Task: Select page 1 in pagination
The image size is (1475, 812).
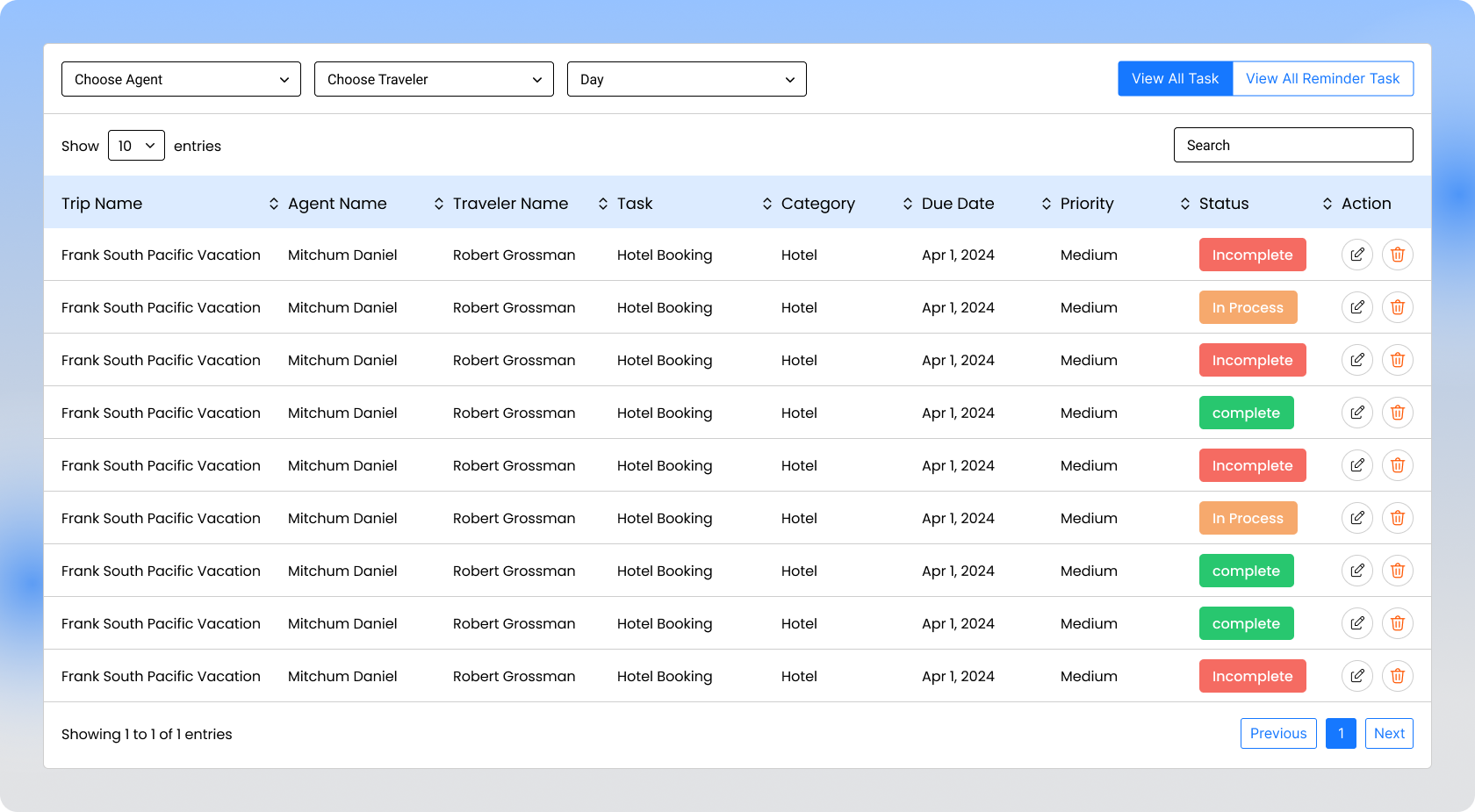Action: pyautogui.click(x=1341, y=734)
